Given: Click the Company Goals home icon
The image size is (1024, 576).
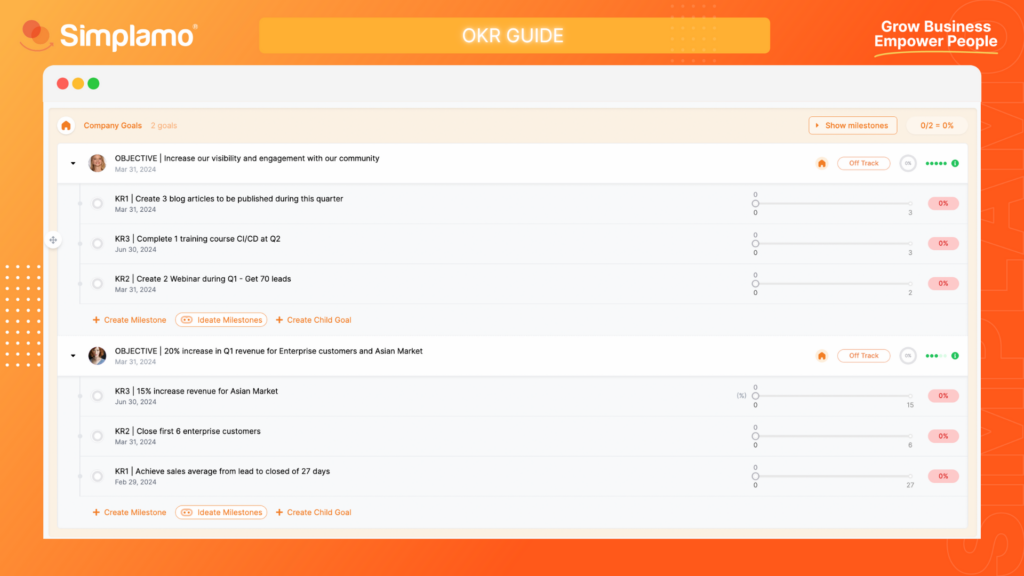Looking at the screenshot, I should click(x=66, y=125).
